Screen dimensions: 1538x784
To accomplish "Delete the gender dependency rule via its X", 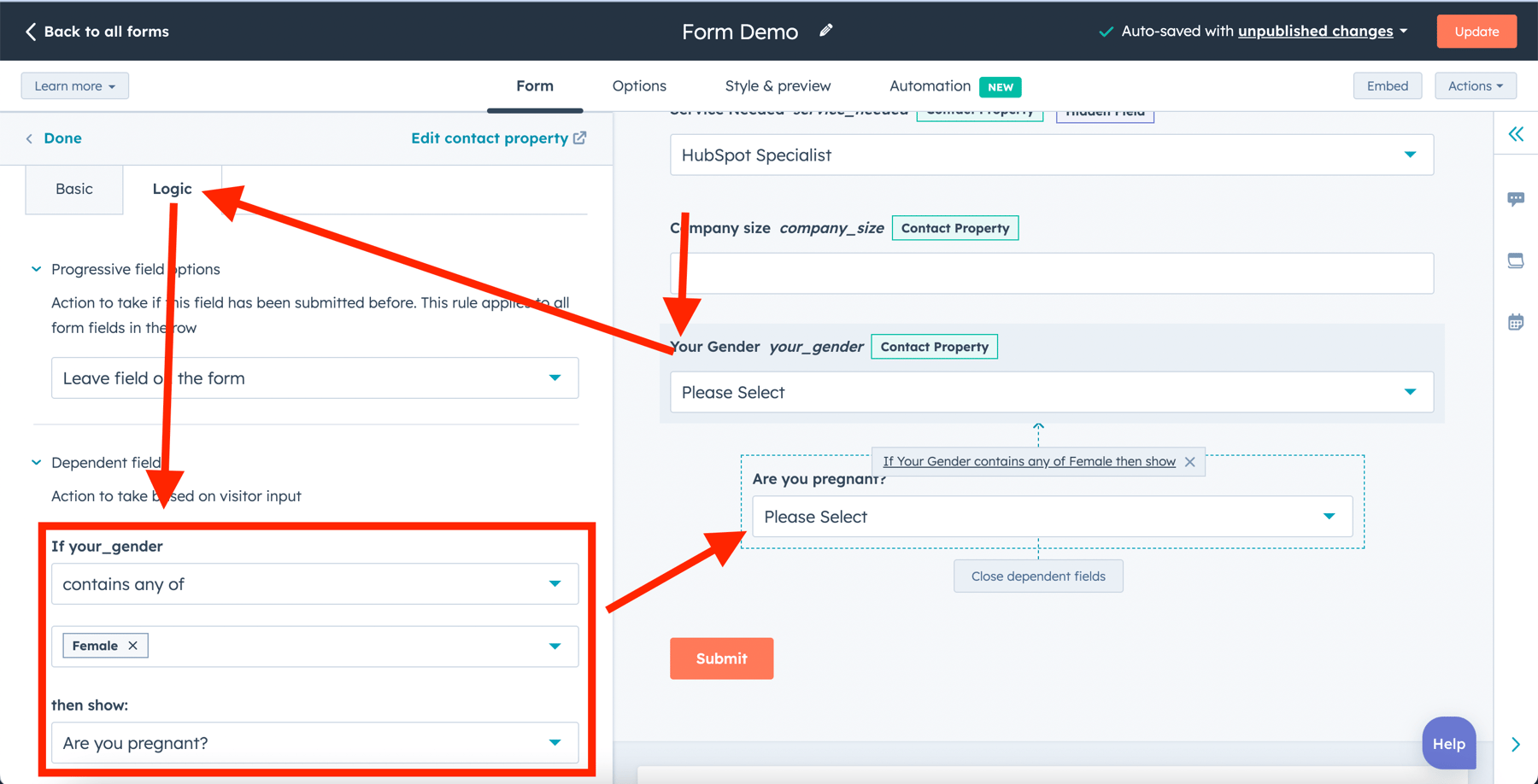I will (x=1189, y=461).
